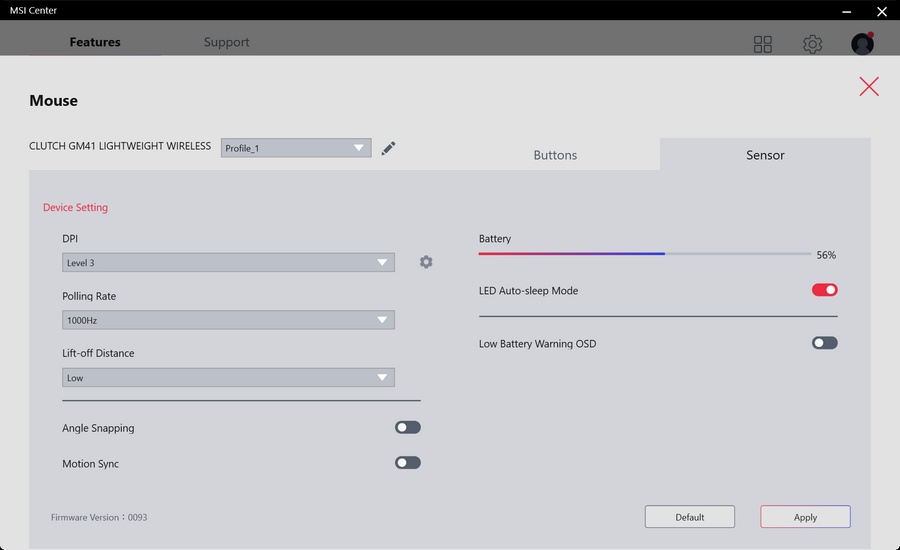Screen dimensions: 900x550
Task: Click the 56% battery value
Action: (x=826, y=255)
